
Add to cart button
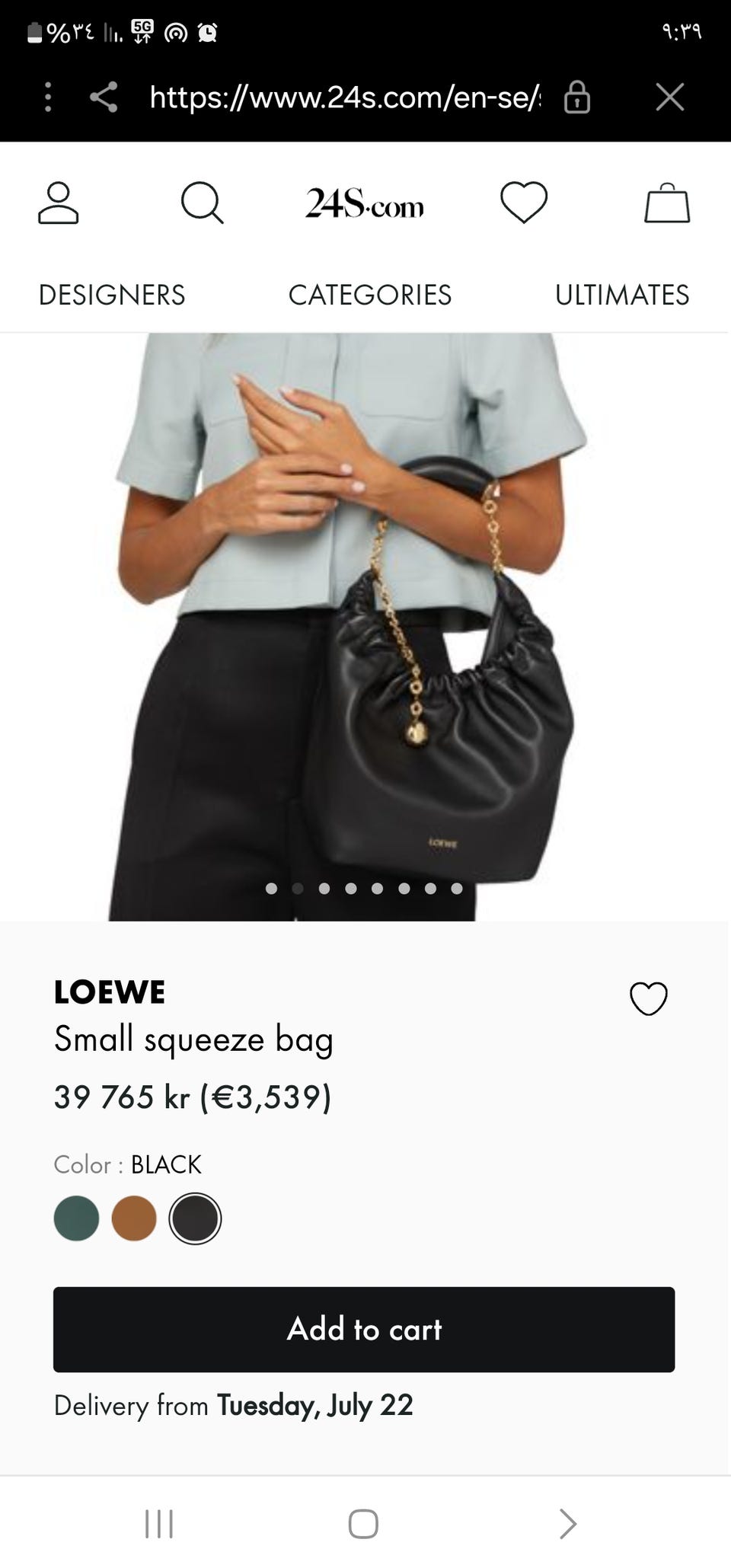tap(364, 1330)
